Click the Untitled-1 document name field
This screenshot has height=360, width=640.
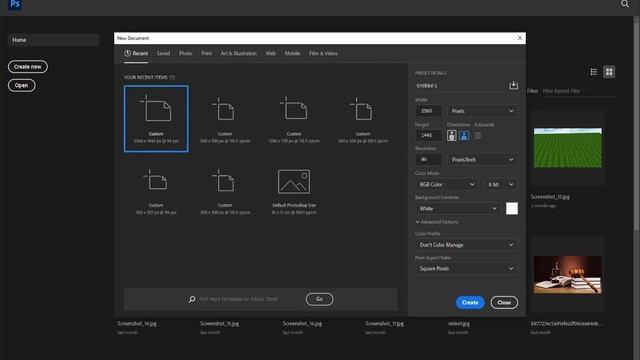(460, 85)
